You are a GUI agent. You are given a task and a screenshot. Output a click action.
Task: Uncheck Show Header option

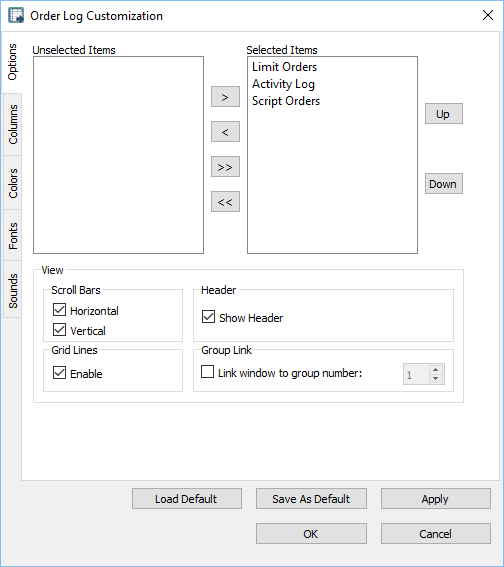tap(208, 317)
